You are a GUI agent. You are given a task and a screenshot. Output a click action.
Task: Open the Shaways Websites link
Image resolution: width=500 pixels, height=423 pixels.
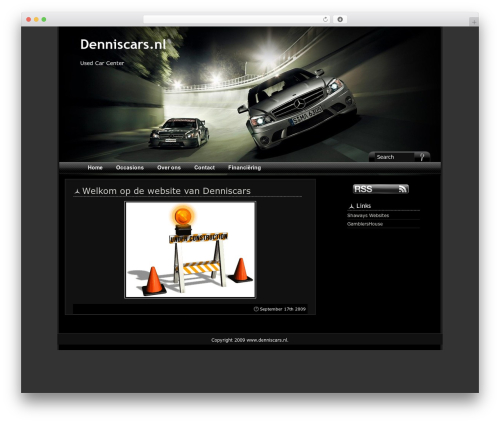pos(368,215)
